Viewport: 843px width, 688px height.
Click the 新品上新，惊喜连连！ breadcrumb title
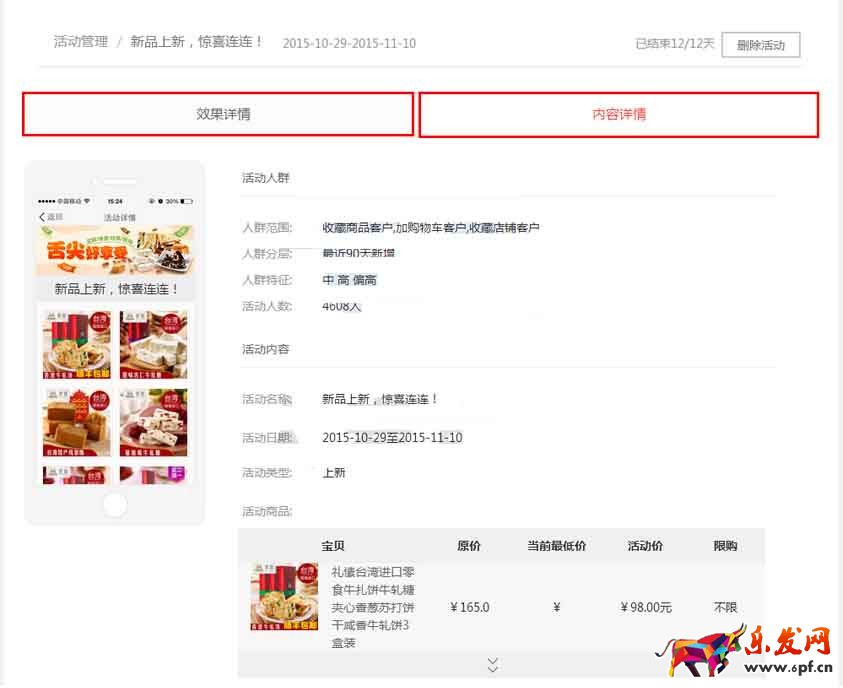tap(197, 42)
